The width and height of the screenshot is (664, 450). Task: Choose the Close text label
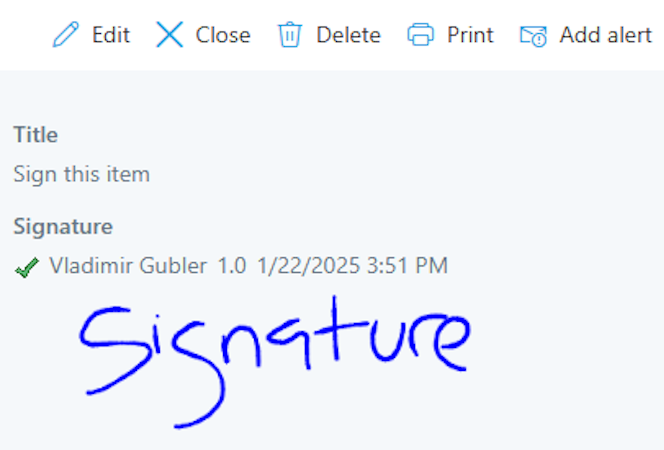click(223, 35)
